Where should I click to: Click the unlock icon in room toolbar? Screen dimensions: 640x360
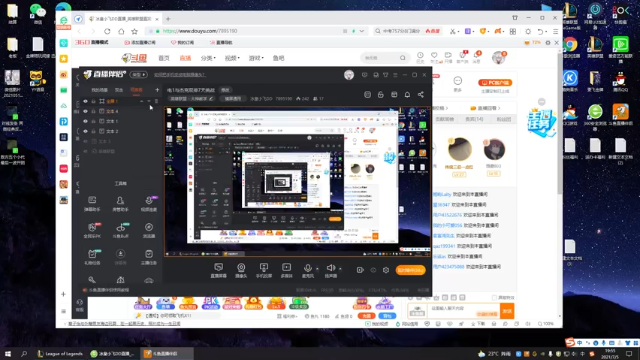point(380,95)
